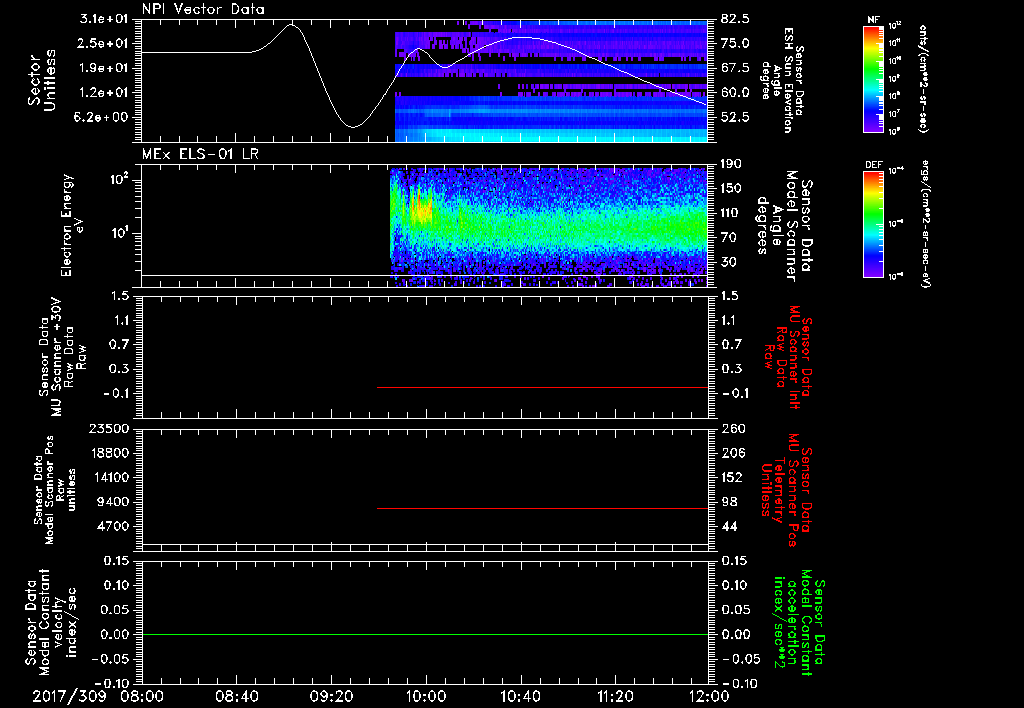Click the 11:20 time tick label
Viewport: 1024px width, 708px height.
point(615,696)
